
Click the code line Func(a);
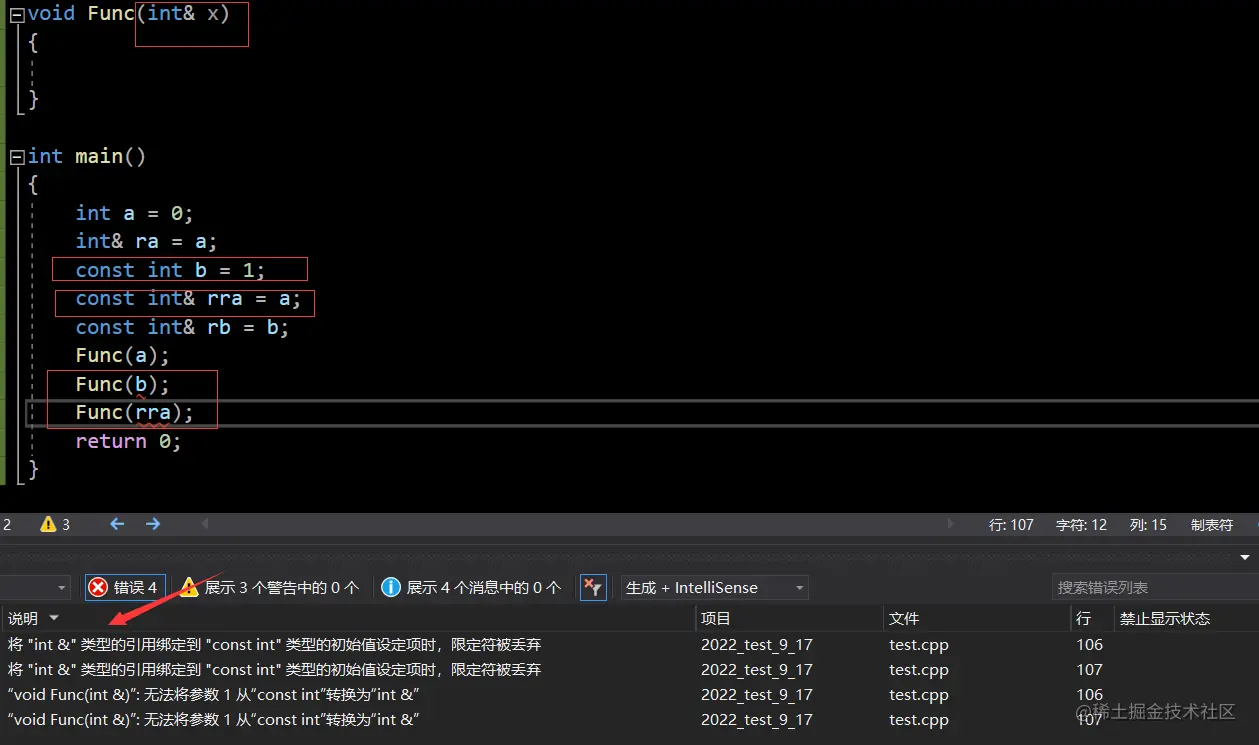pyautogui.click(x=123, y=356)
